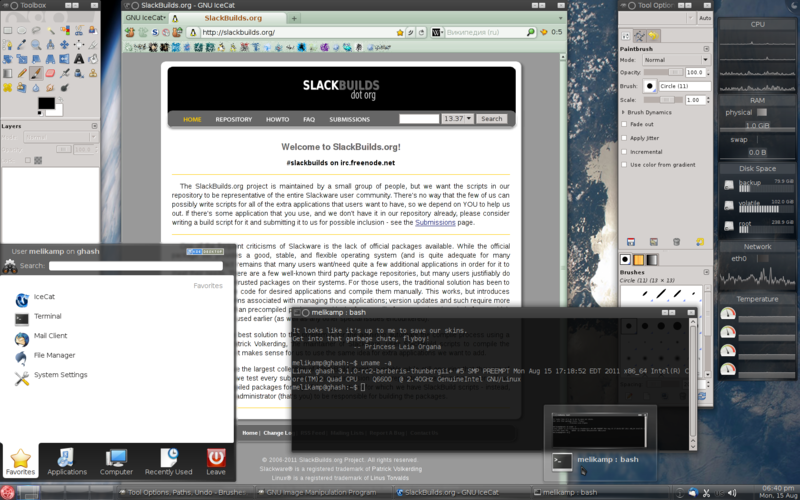Image resolution: width=800 pixels, height=500 pixels.
Task: Open the 13.37 version dropdown on SlackBuilds
Action: click(x=457, y=118)
